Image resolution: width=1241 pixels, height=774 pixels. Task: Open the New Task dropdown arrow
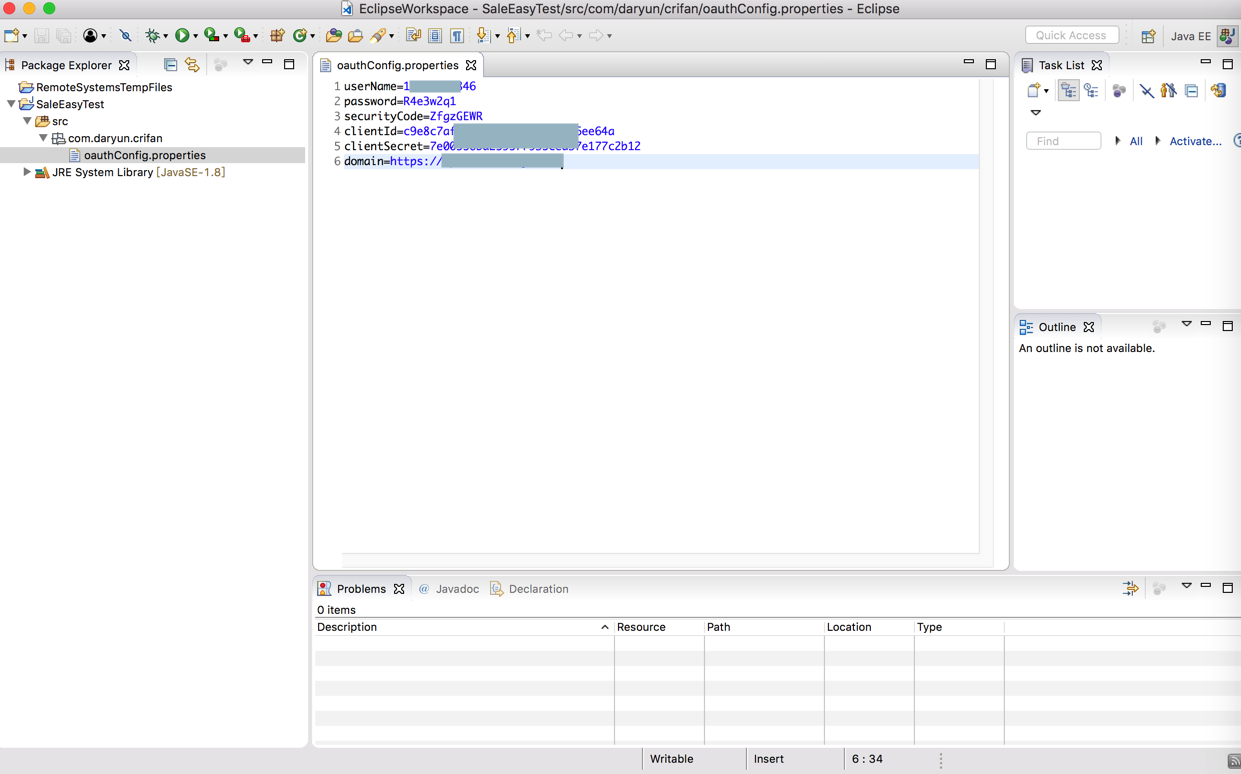(x=1046, y=91)
